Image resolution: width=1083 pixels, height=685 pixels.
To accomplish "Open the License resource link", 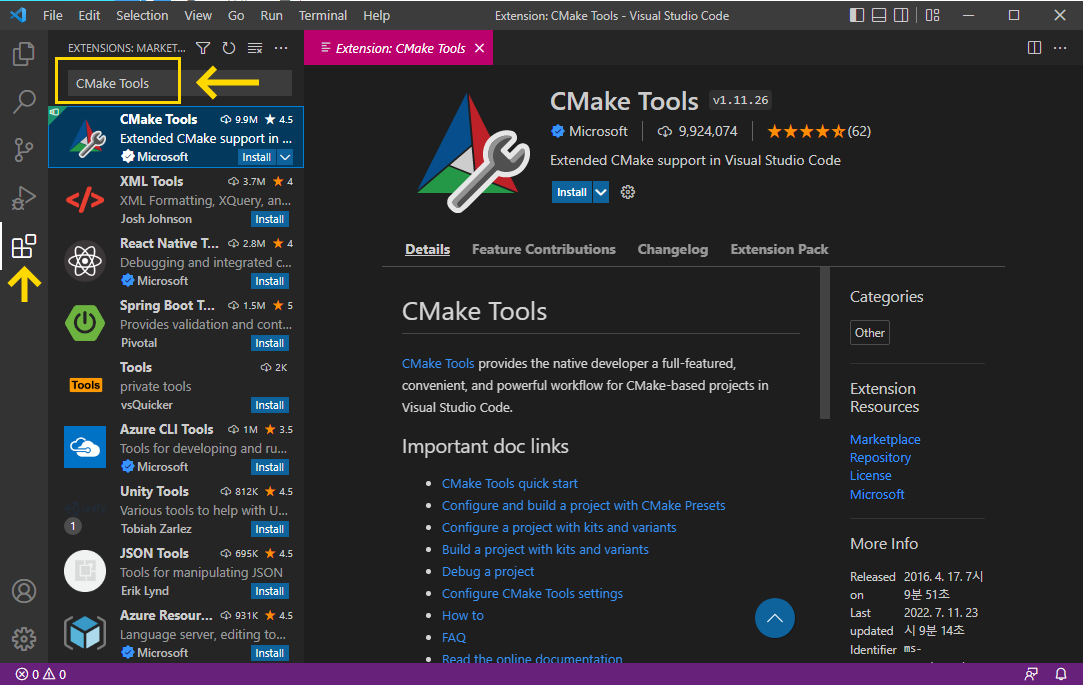I will coord(870,475).
